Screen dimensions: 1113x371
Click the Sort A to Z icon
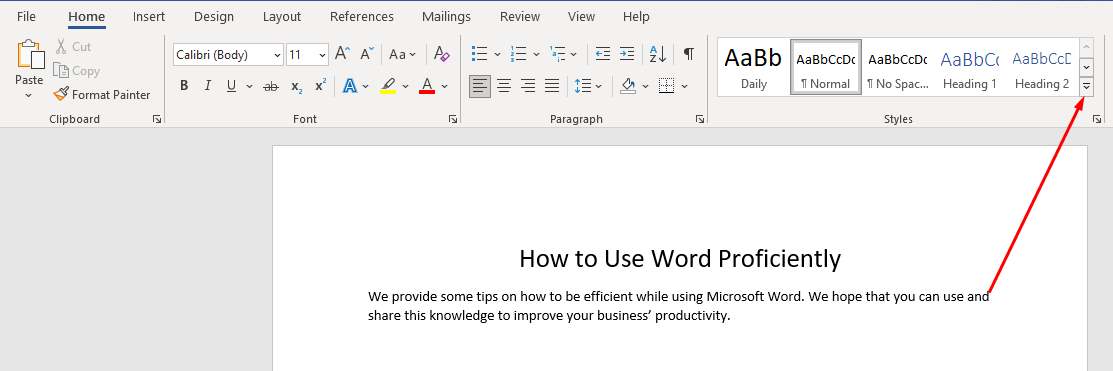click(x=658, y=54)
